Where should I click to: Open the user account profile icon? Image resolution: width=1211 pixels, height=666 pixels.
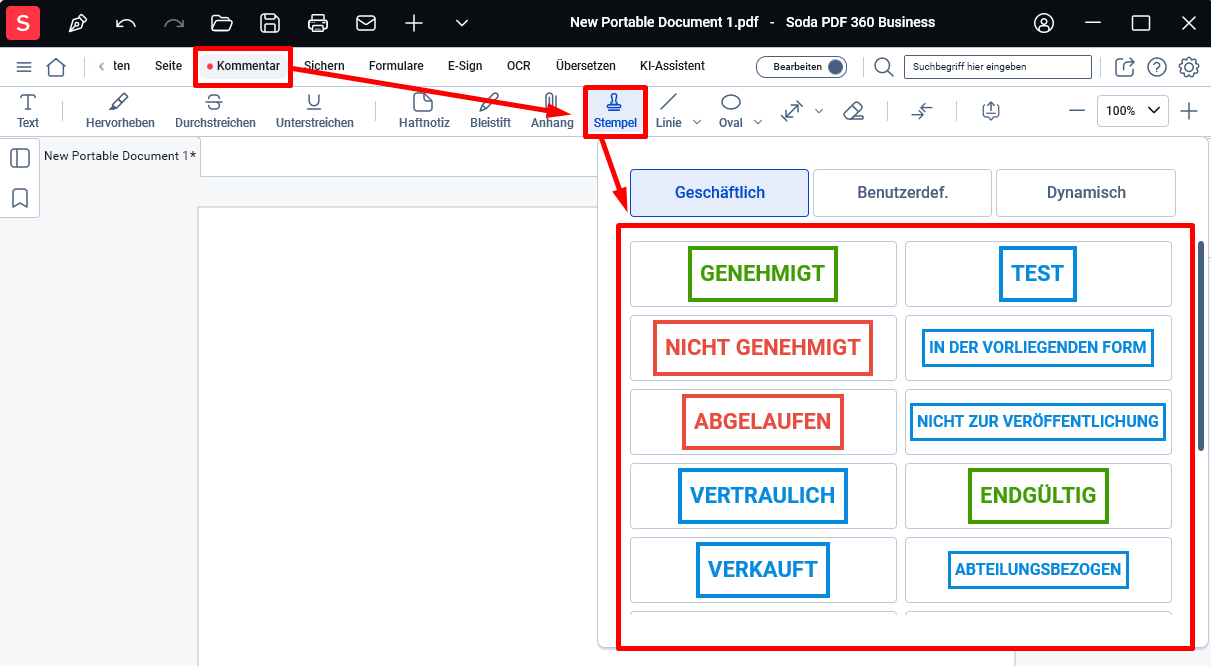1045,22
